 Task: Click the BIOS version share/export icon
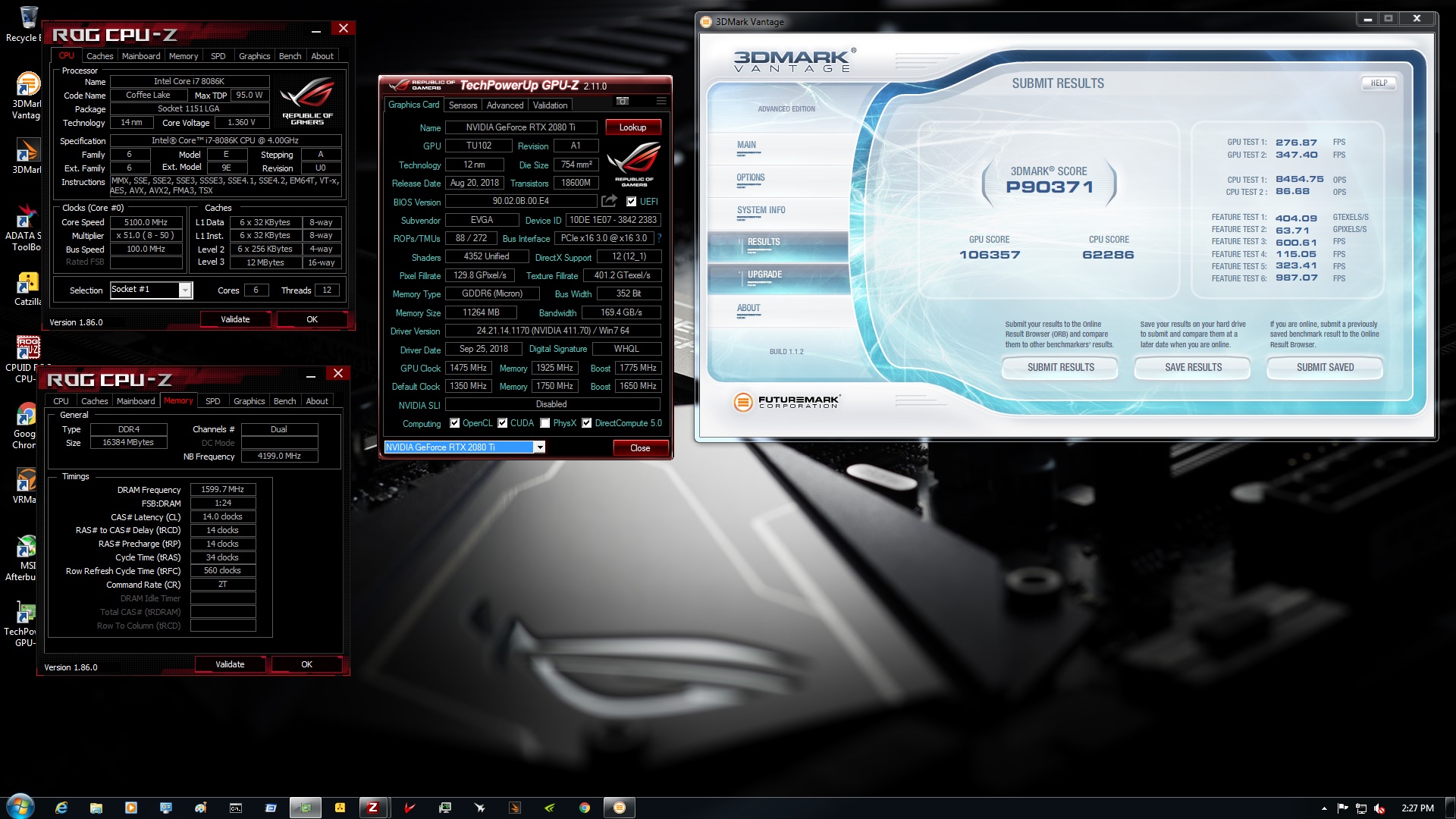pos(609,201)
